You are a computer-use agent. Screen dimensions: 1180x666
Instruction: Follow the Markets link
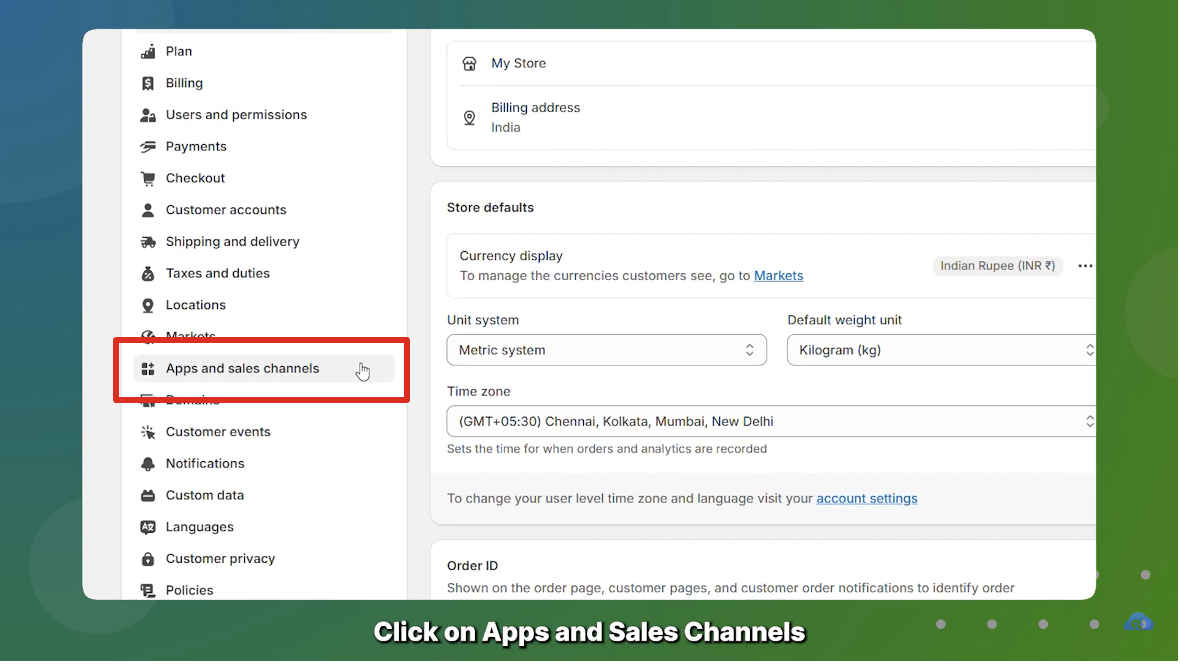tap(778, 275)
